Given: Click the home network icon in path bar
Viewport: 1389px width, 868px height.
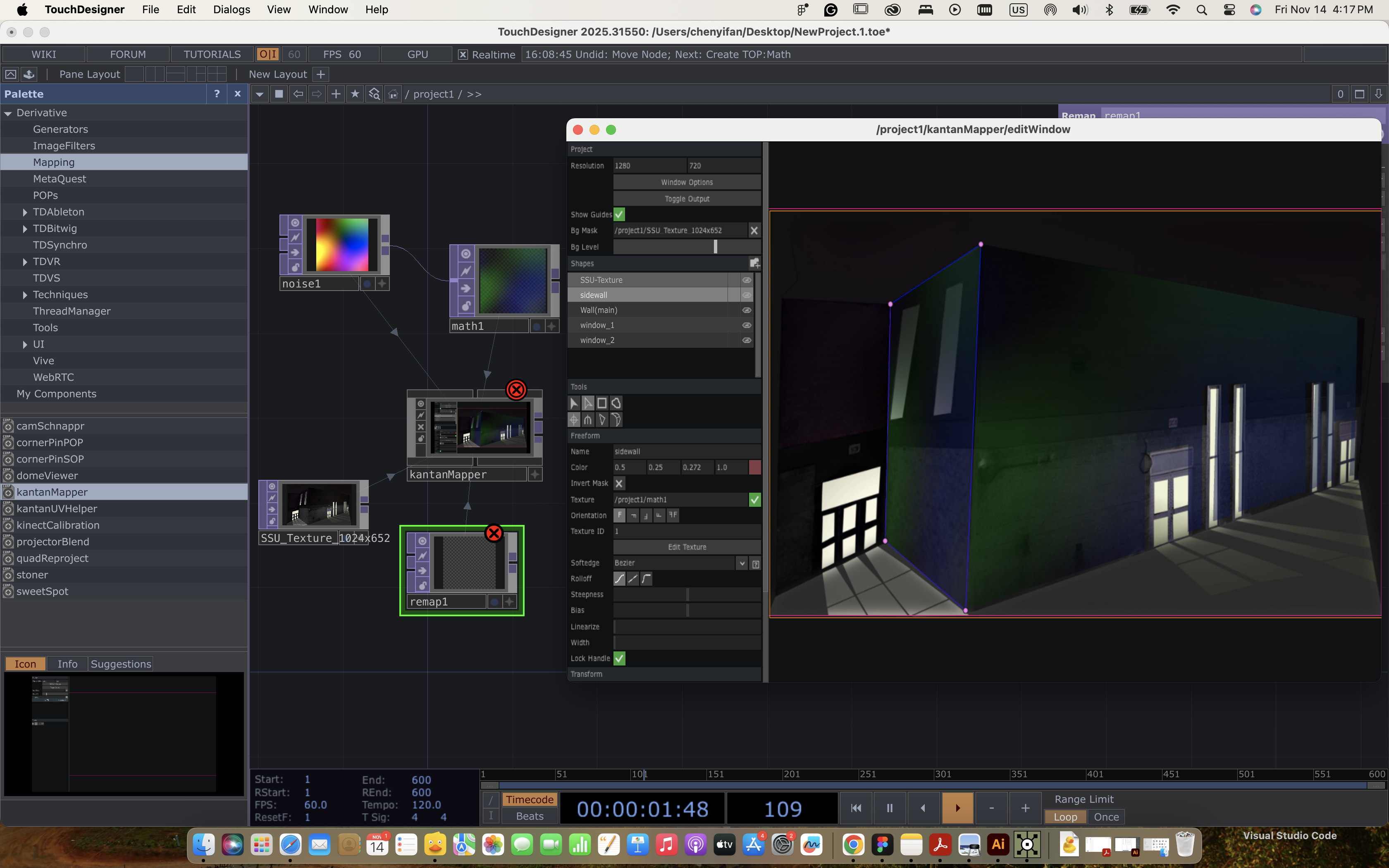Looking at the screenshot, I should (x=393, y=94).
